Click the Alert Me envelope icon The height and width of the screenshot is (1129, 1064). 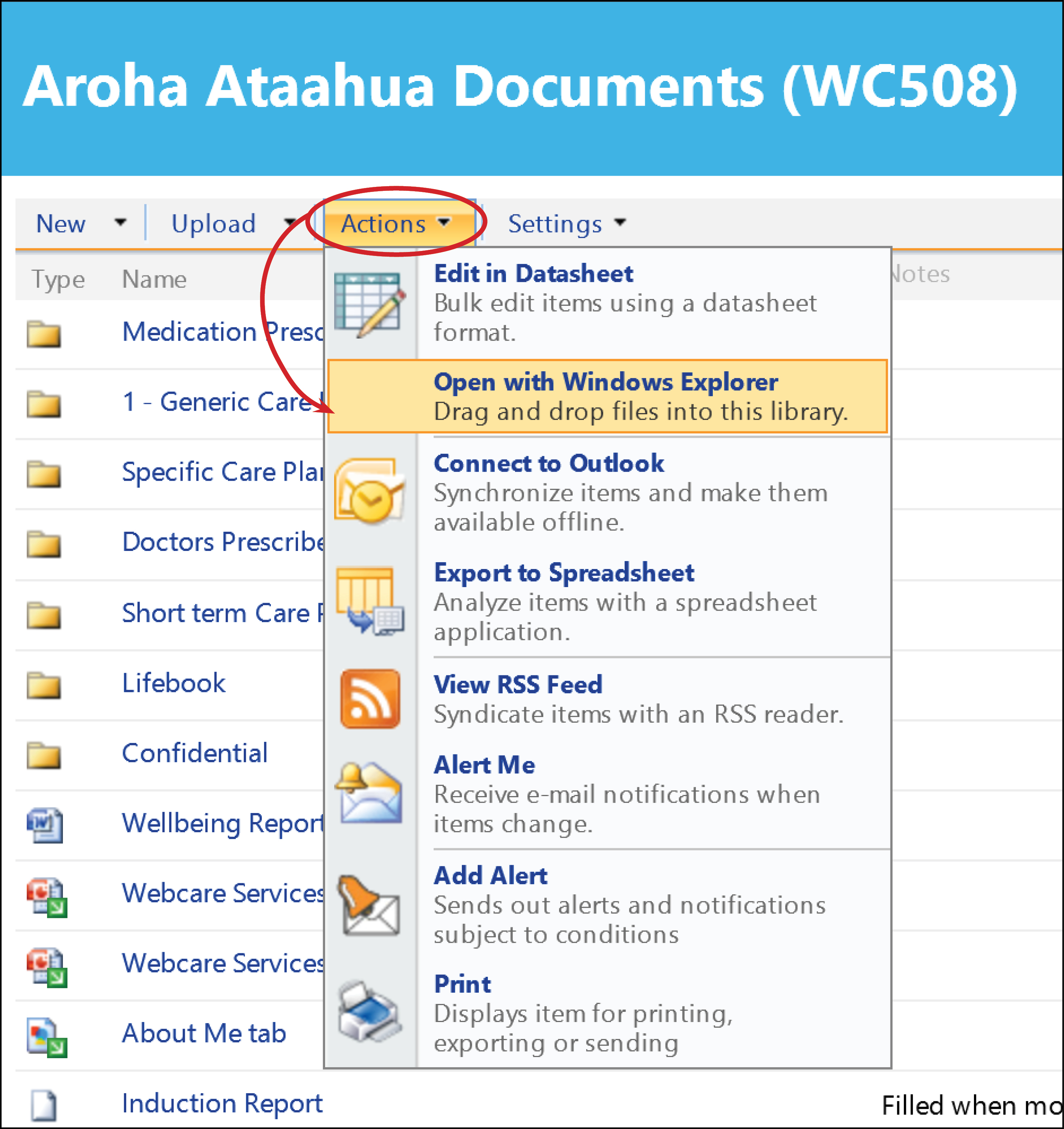tap(369, 793)
